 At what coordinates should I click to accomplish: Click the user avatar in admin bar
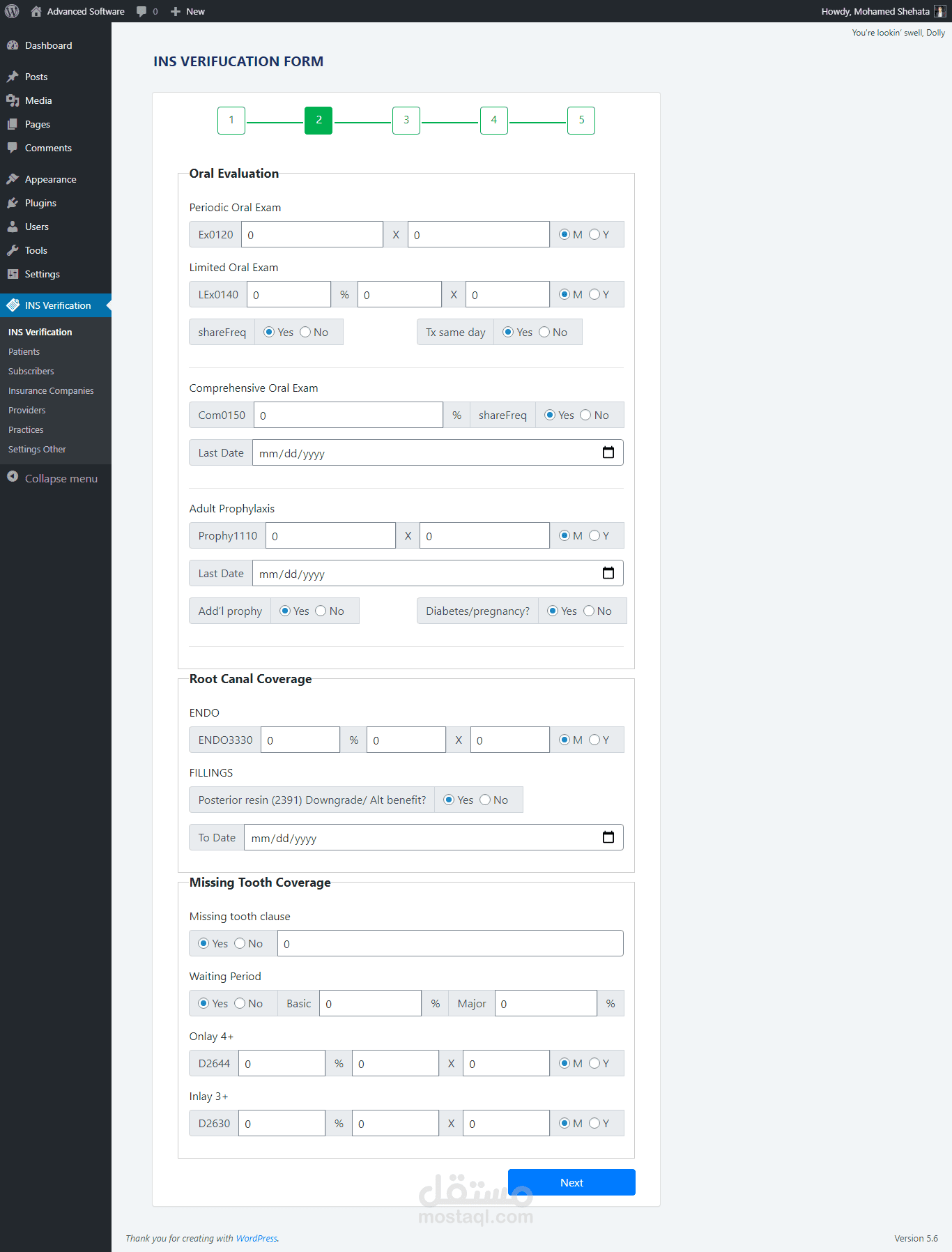(x=939, y=11)
